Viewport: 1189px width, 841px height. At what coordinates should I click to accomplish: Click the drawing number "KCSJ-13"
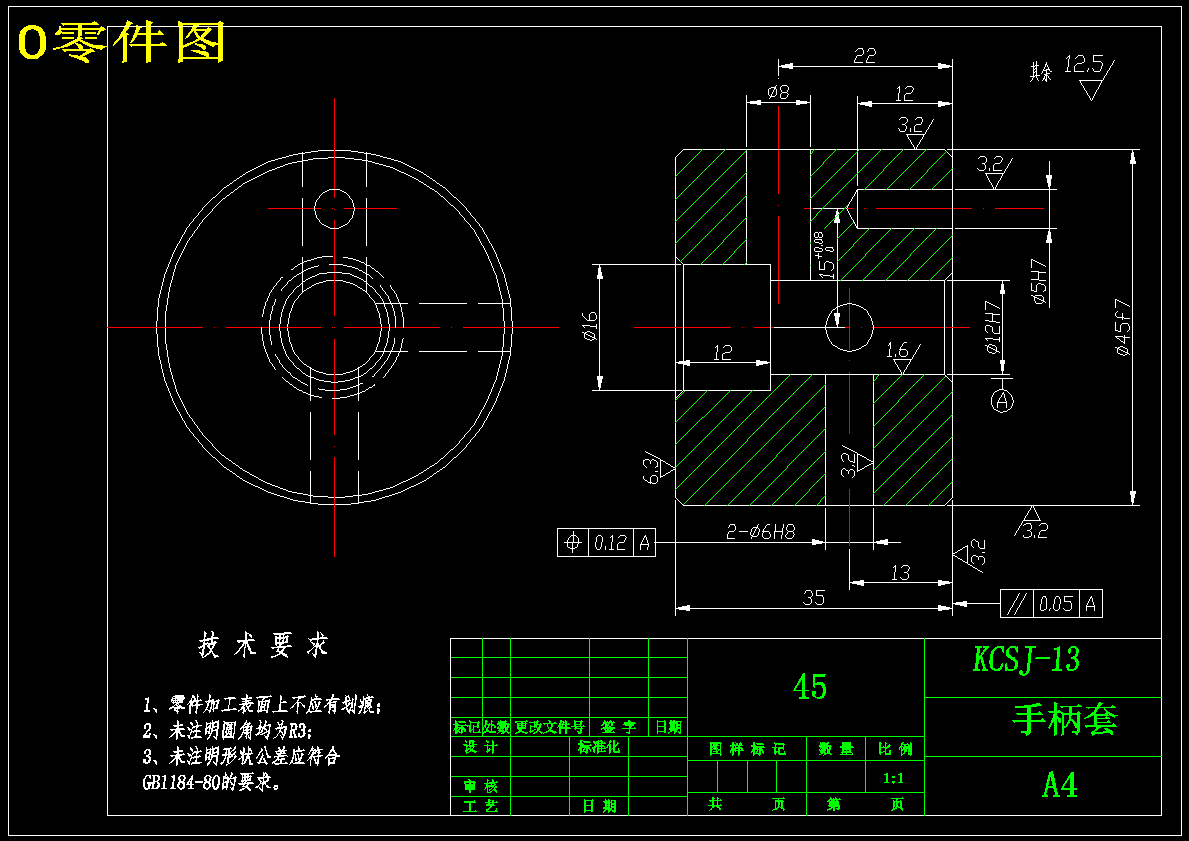coord(1025,659)
